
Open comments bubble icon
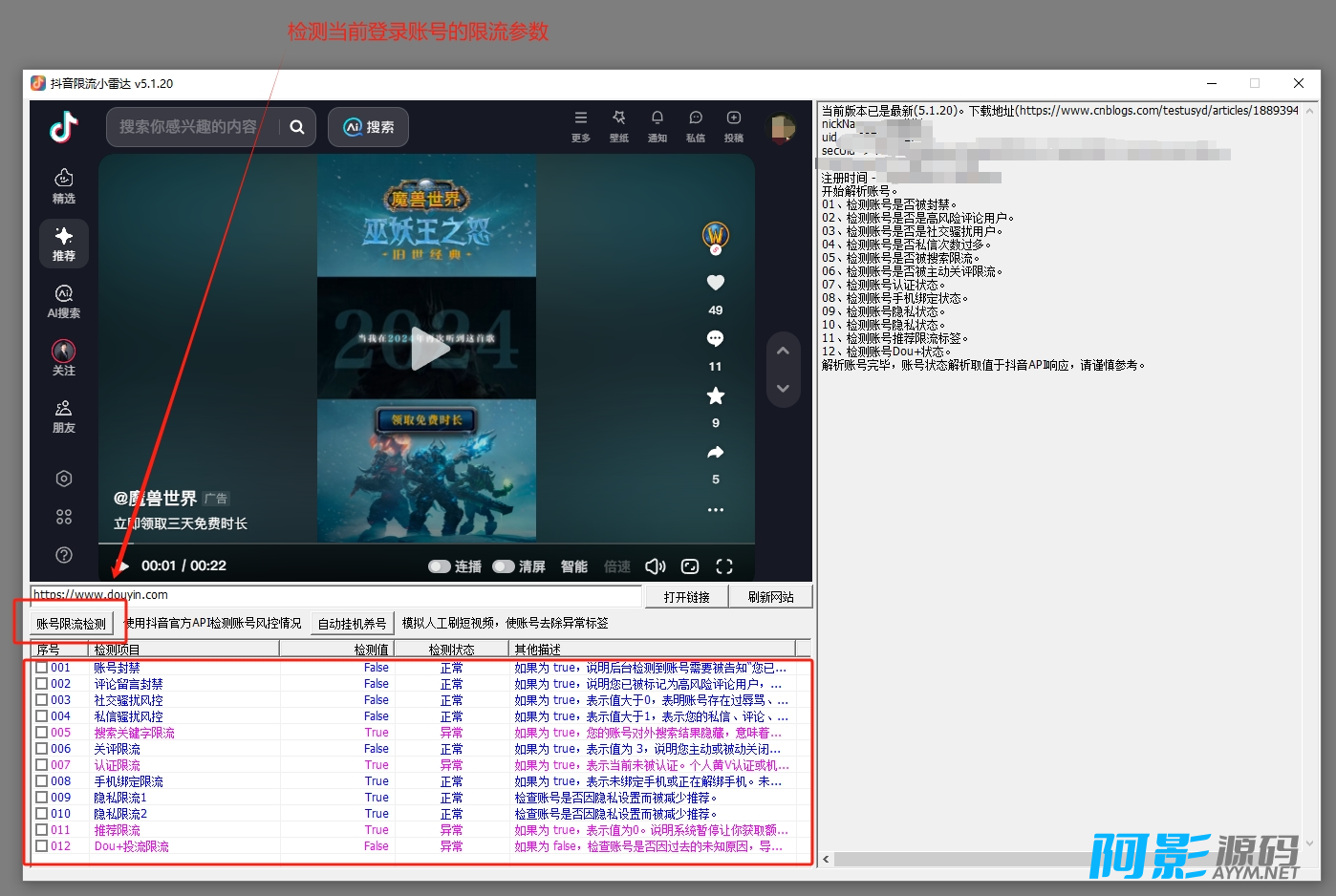(716, 339)
